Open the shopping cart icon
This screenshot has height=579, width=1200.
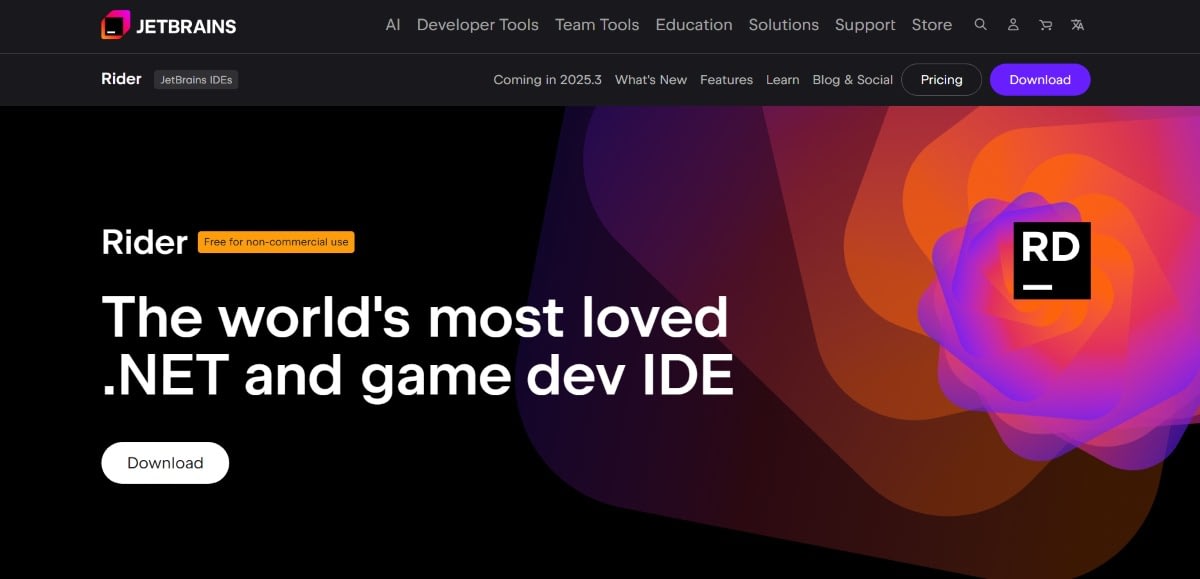click(x=1045, y=25)
